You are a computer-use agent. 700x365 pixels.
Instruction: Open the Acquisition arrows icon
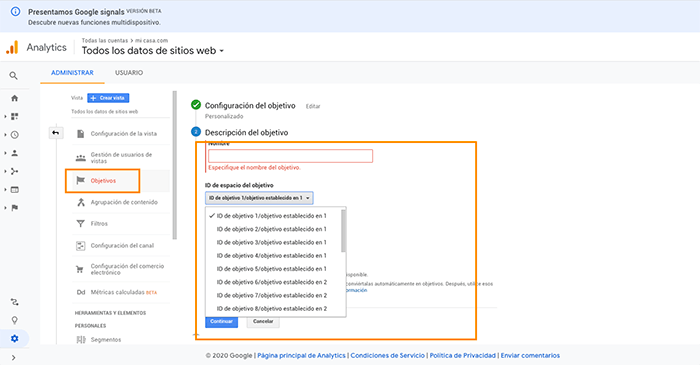[x=14, y=171]
